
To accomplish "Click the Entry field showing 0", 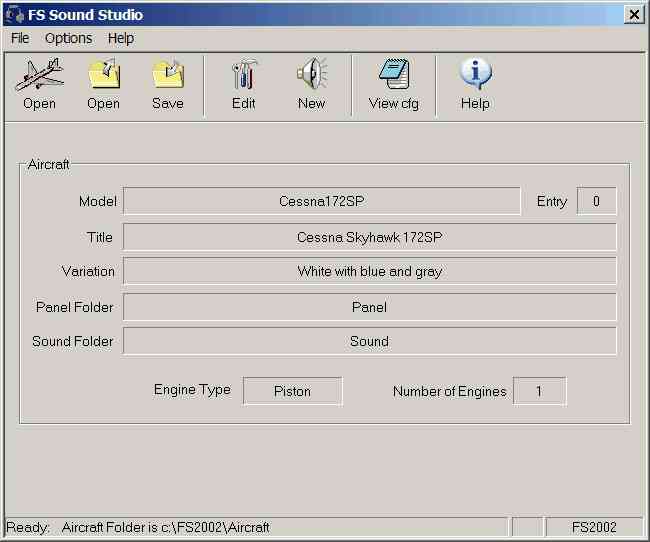I will 596,201.
